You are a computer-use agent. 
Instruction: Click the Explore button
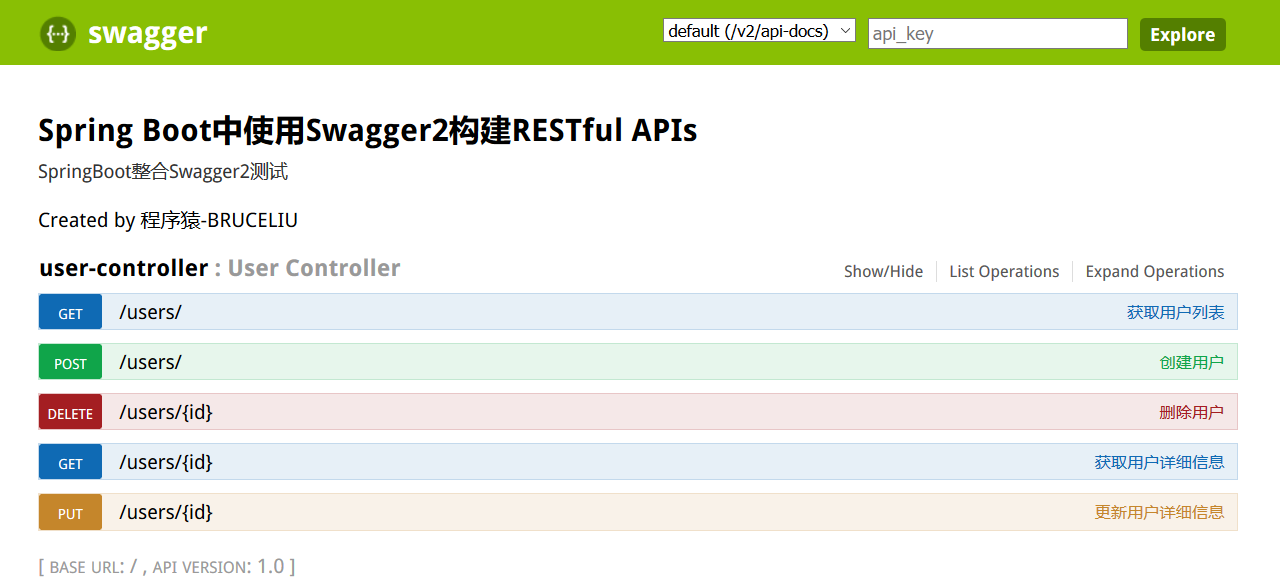point(1182,34)
